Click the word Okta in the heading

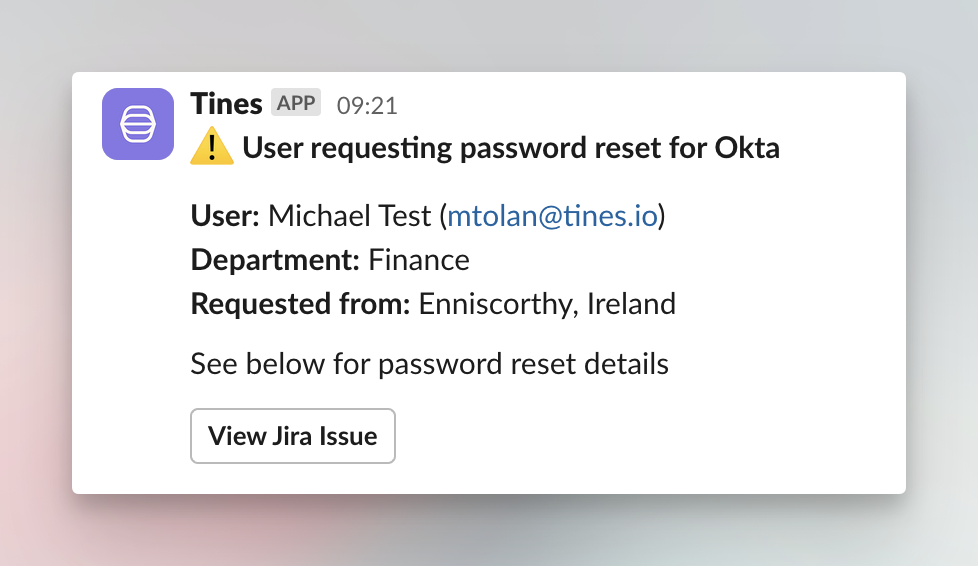(746, 149)
